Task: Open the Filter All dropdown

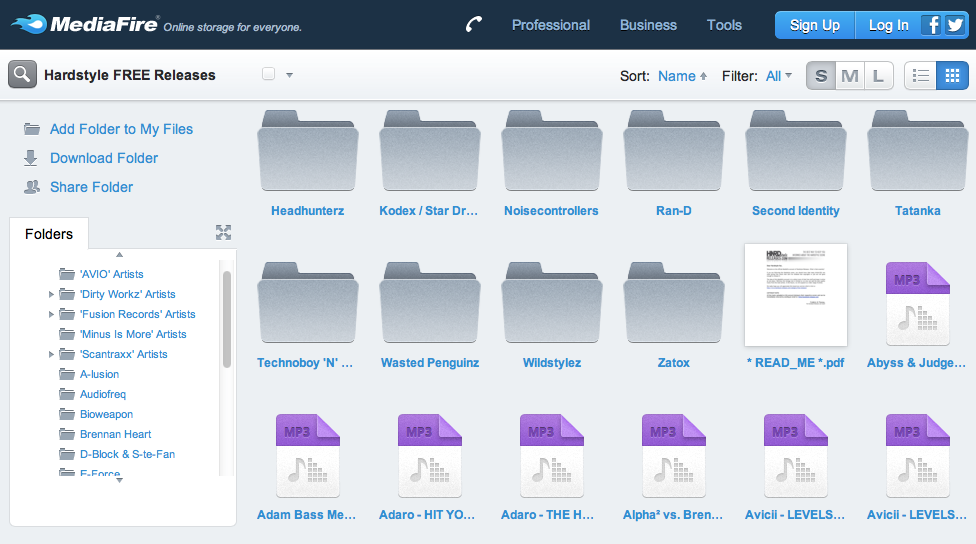Action: [779, 76]
